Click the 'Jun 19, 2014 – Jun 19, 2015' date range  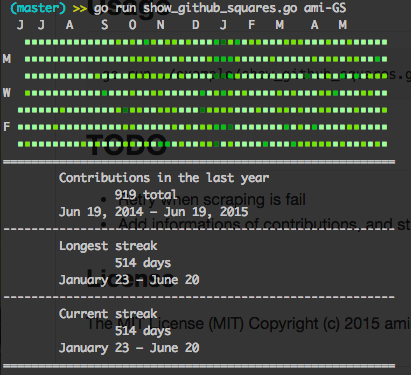(154, 212)
